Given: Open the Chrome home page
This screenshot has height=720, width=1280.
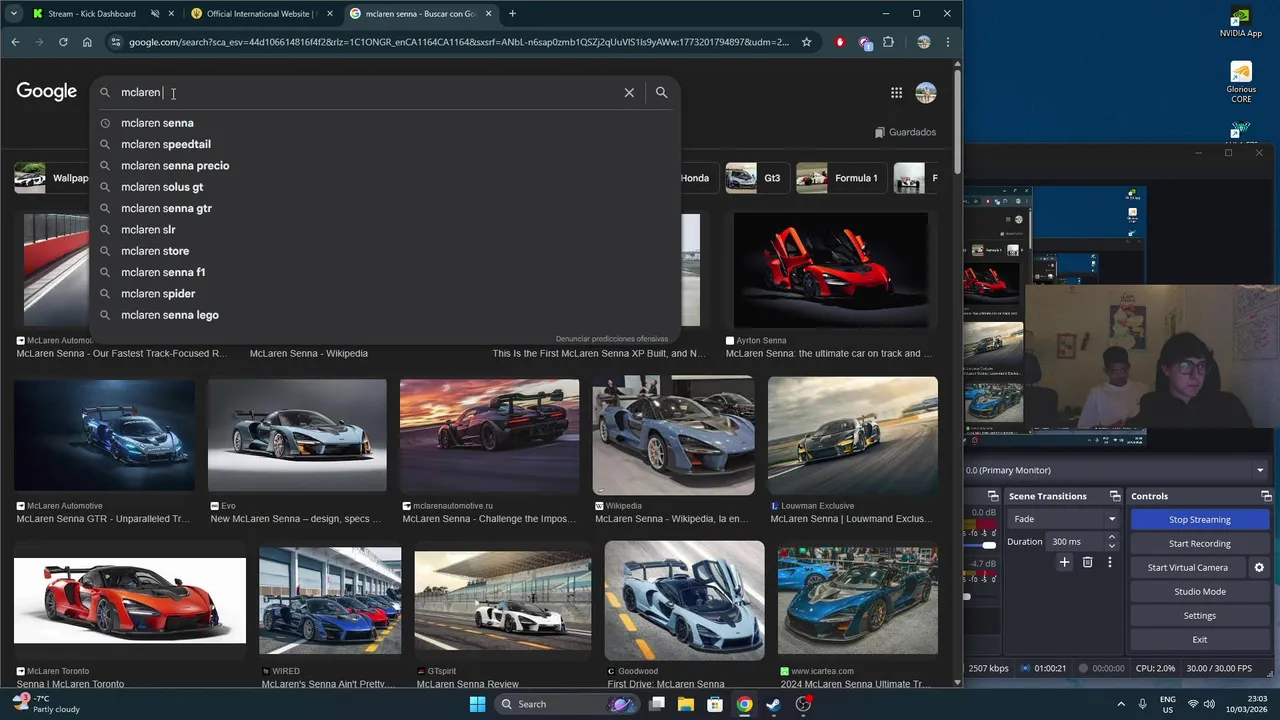Looking at the screenshot, I should (87, 42).
